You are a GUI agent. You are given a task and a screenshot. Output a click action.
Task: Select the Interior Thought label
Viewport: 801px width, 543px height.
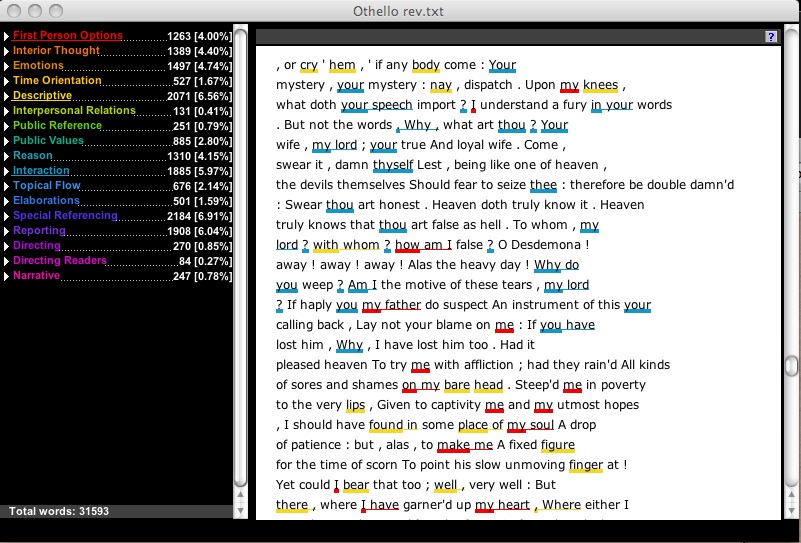(56, 50)
